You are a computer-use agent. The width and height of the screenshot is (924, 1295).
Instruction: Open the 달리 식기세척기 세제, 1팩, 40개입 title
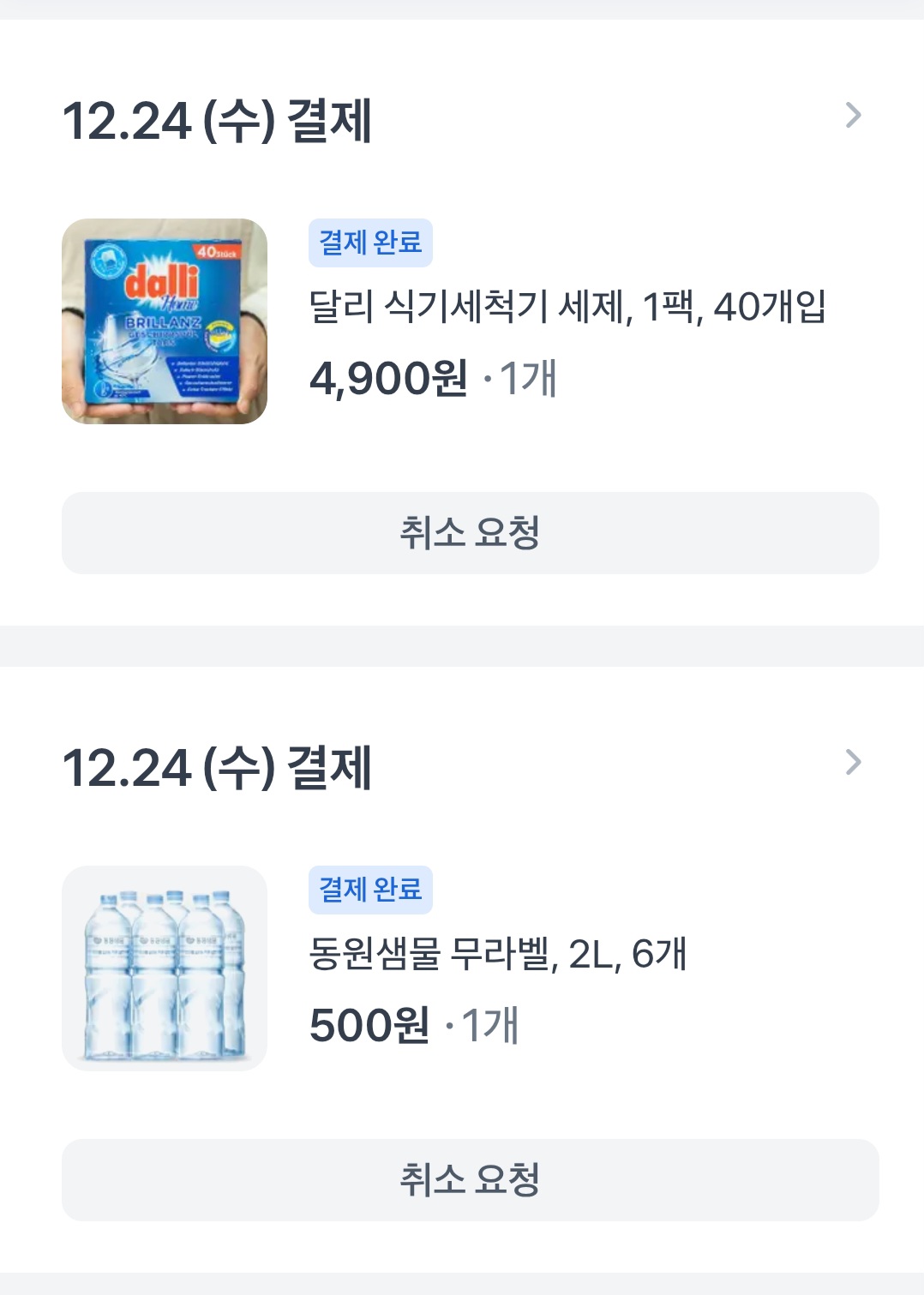pyautogui.click(x=567, y=307)
